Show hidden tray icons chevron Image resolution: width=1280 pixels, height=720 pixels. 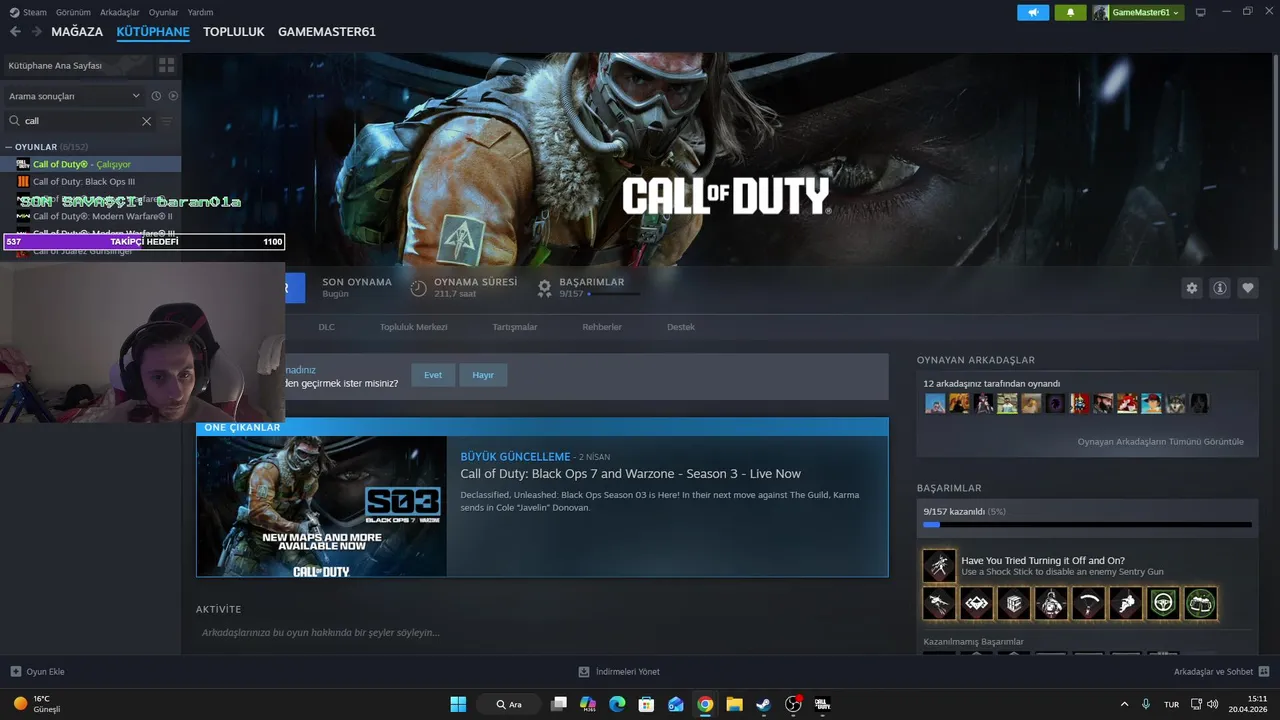1124,704
